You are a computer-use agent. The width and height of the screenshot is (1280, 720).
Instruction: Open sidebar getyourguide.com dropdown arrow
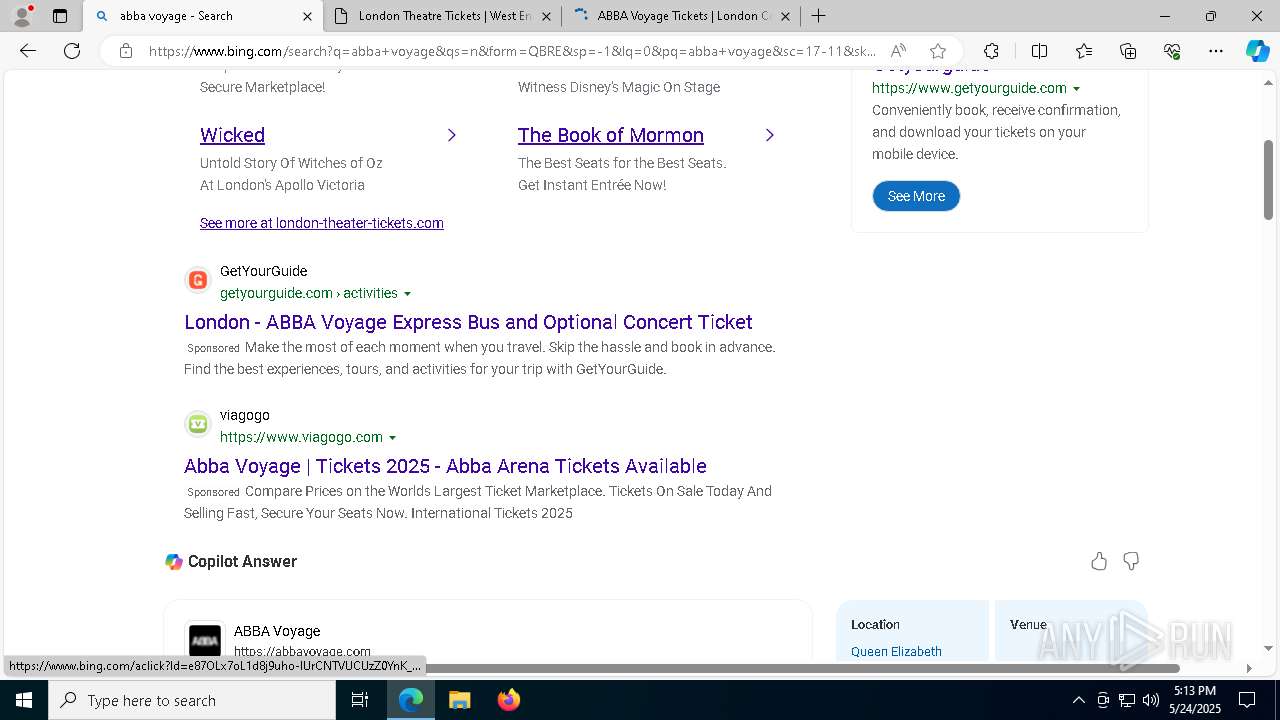[1076, 89]
